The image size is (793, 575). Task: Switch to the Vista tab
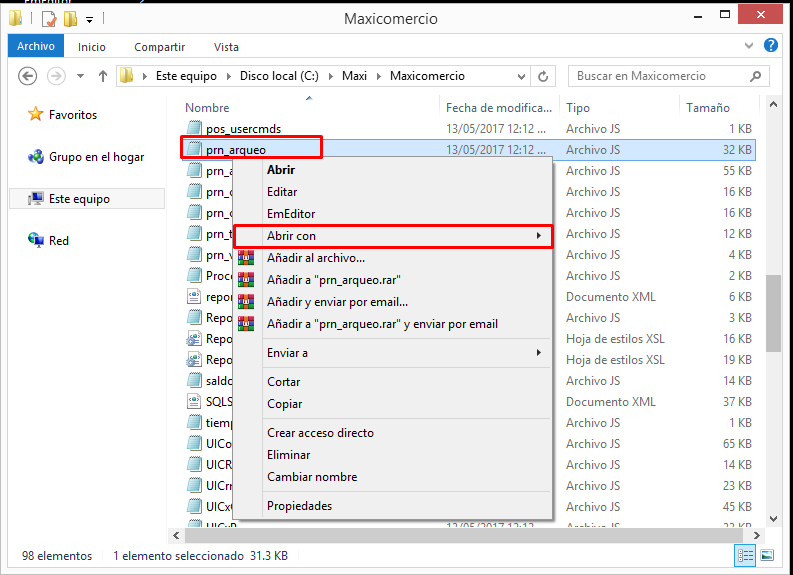pyautogui.click(x=226, y=47)
